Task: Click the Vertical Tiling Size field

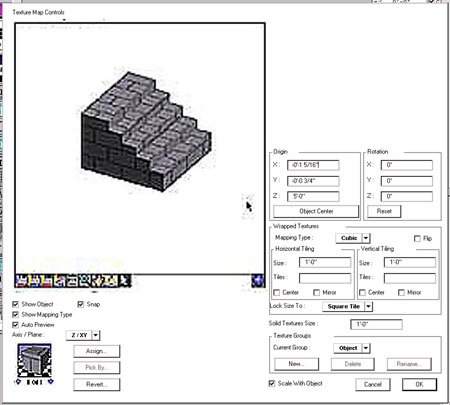Action: 410,262
